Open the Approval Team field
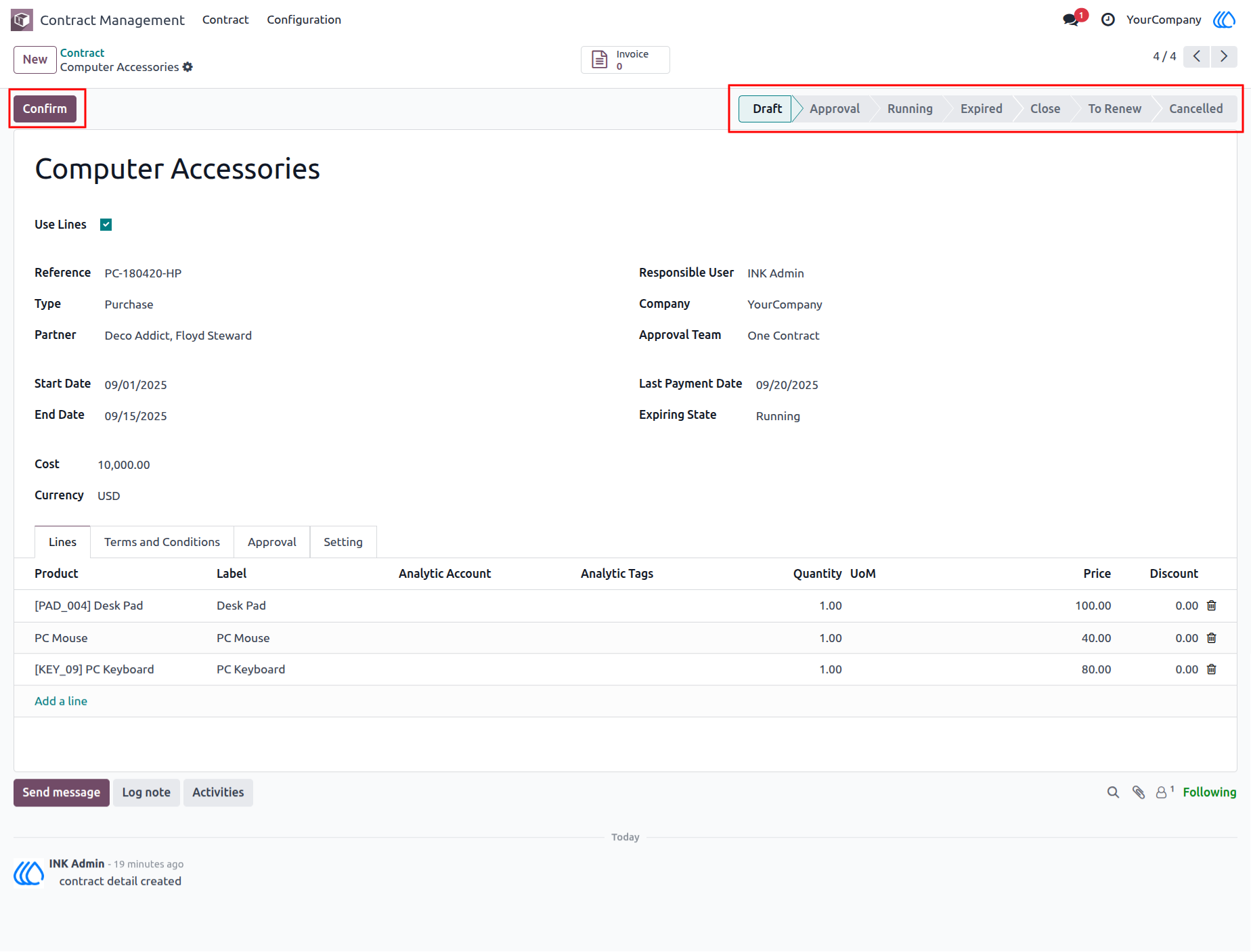This screenshot has width=1251, height=952. click(x=783, y=336)
